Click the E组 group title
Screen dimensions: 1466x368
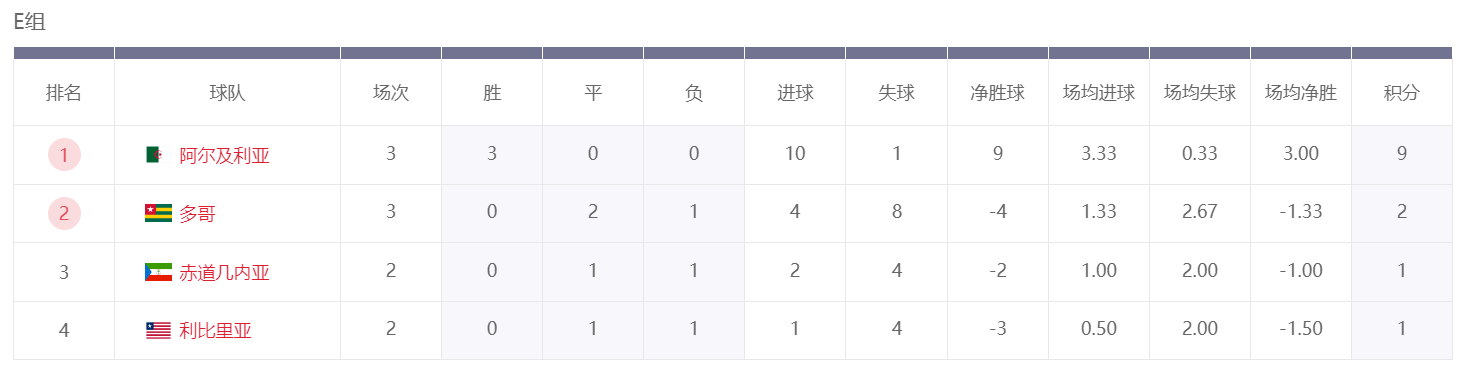click(x=29, y=22)
